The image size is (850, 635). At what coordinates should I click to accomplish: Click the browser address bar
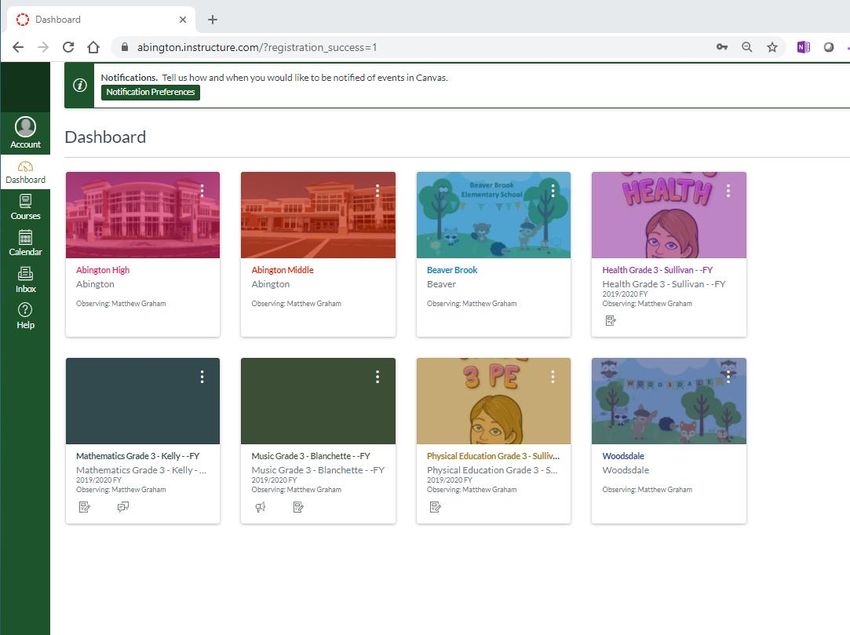(x=400, y=47)
